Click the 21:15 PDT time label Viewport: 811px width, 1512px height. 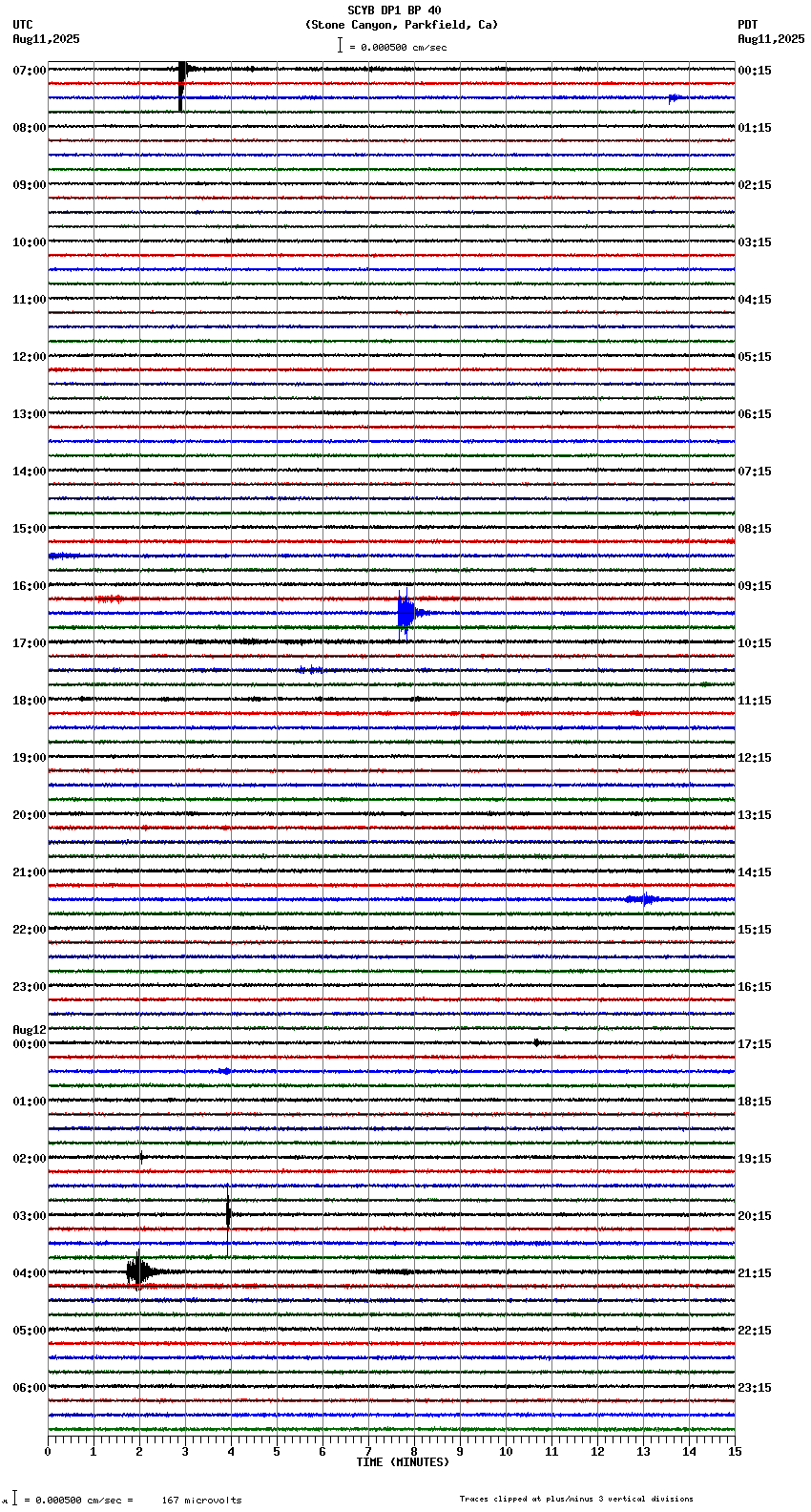click(755, 1273)
